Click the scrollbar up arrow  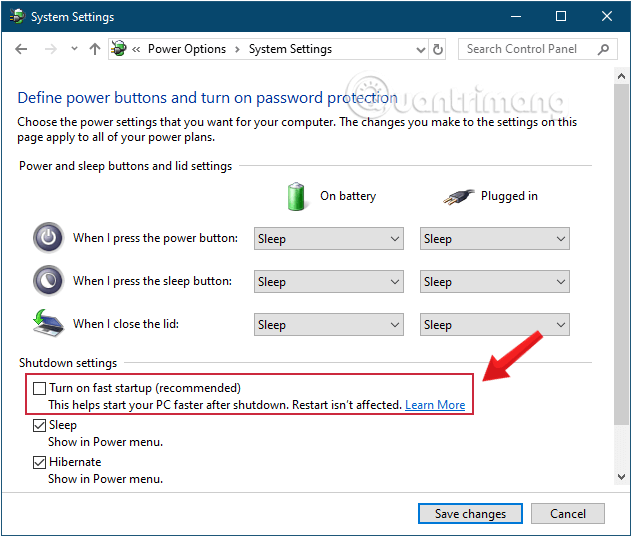coord(621,76)
